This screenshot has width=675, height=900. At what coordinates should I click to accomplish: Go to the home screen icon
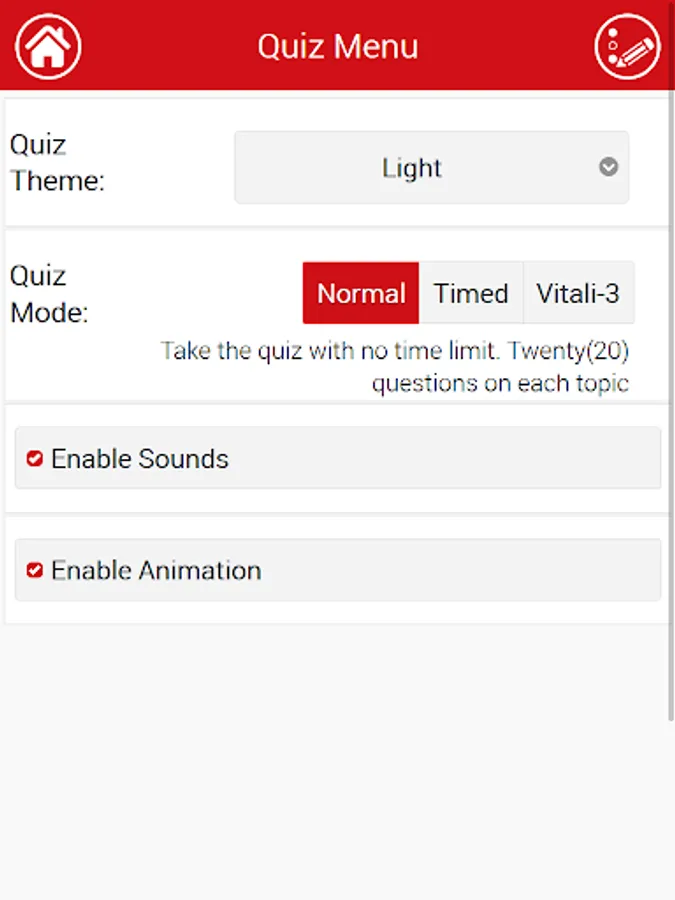coord(48,46)
